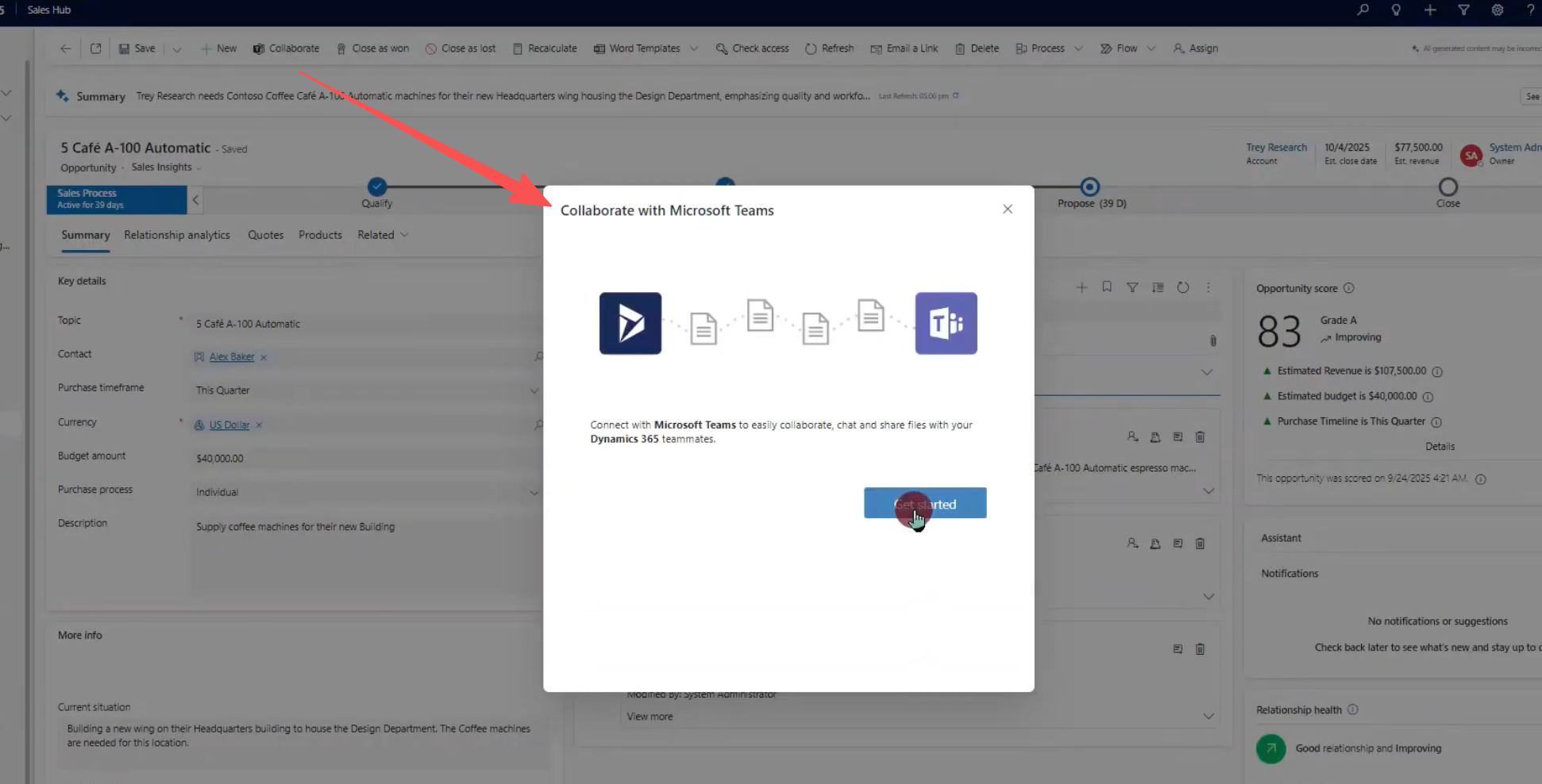Image resolution: width=1542 pixels, height=784 pixels.
Task: Click the Topic field
Action: (x=366, y=324)
